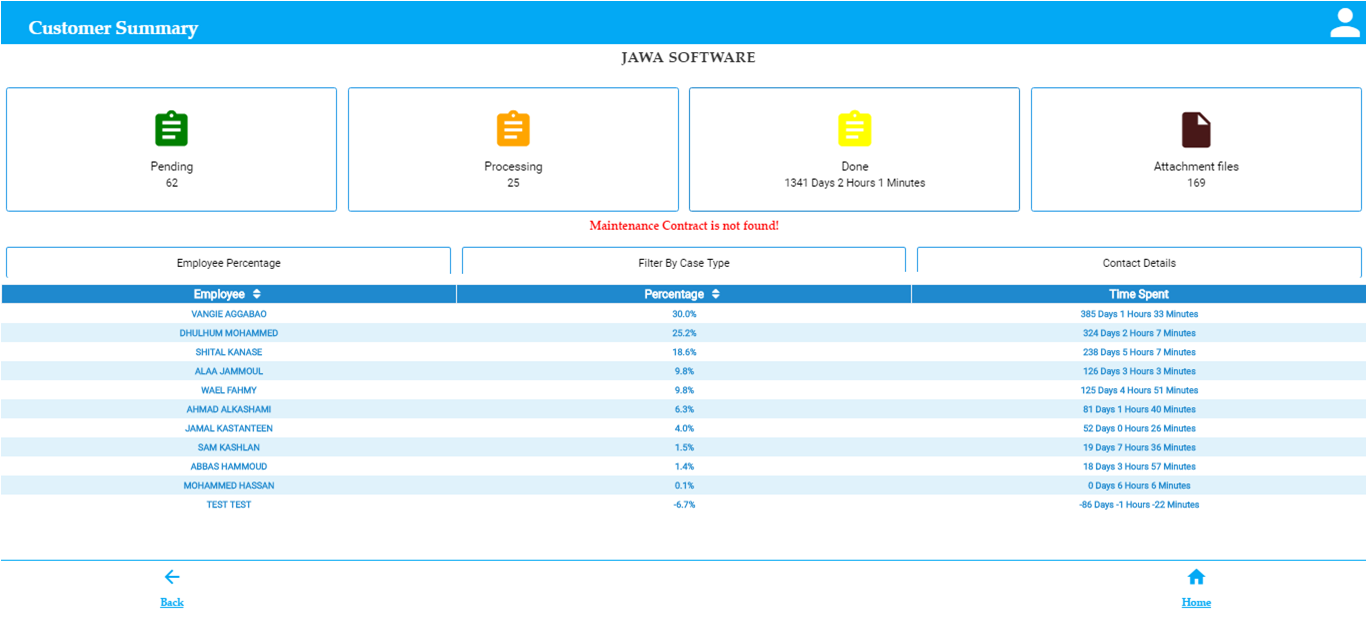
Task: Click the Back arrow icon
Action: click(171, 577)
